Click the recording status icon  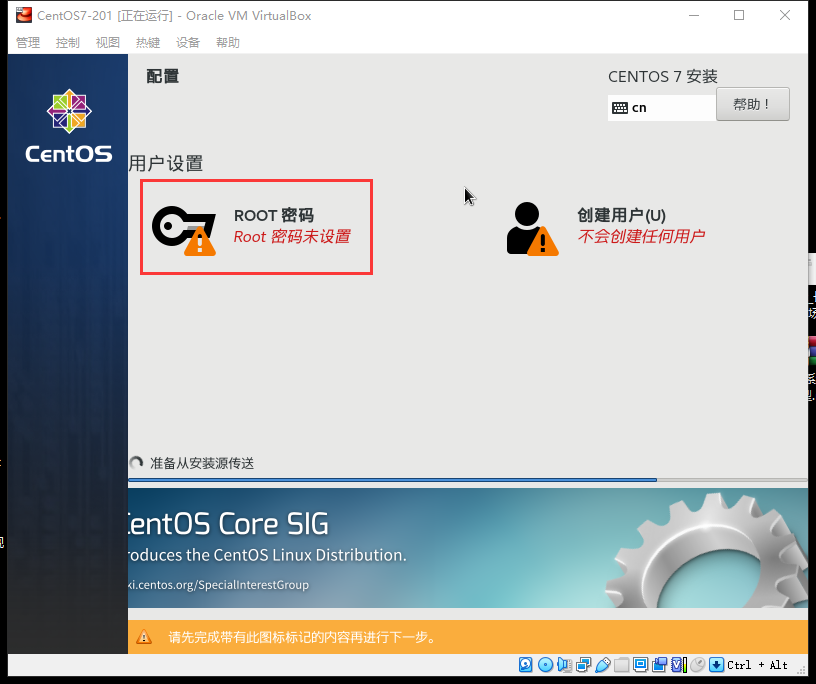coord(660,664)
